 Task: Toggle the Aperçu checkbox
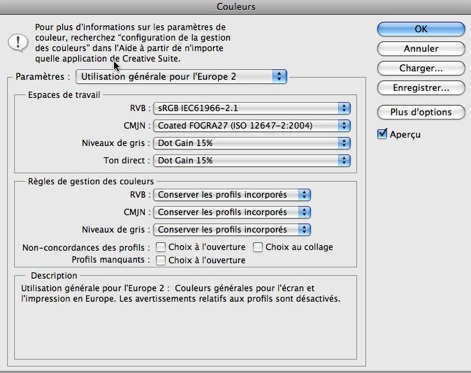(382, 134)
